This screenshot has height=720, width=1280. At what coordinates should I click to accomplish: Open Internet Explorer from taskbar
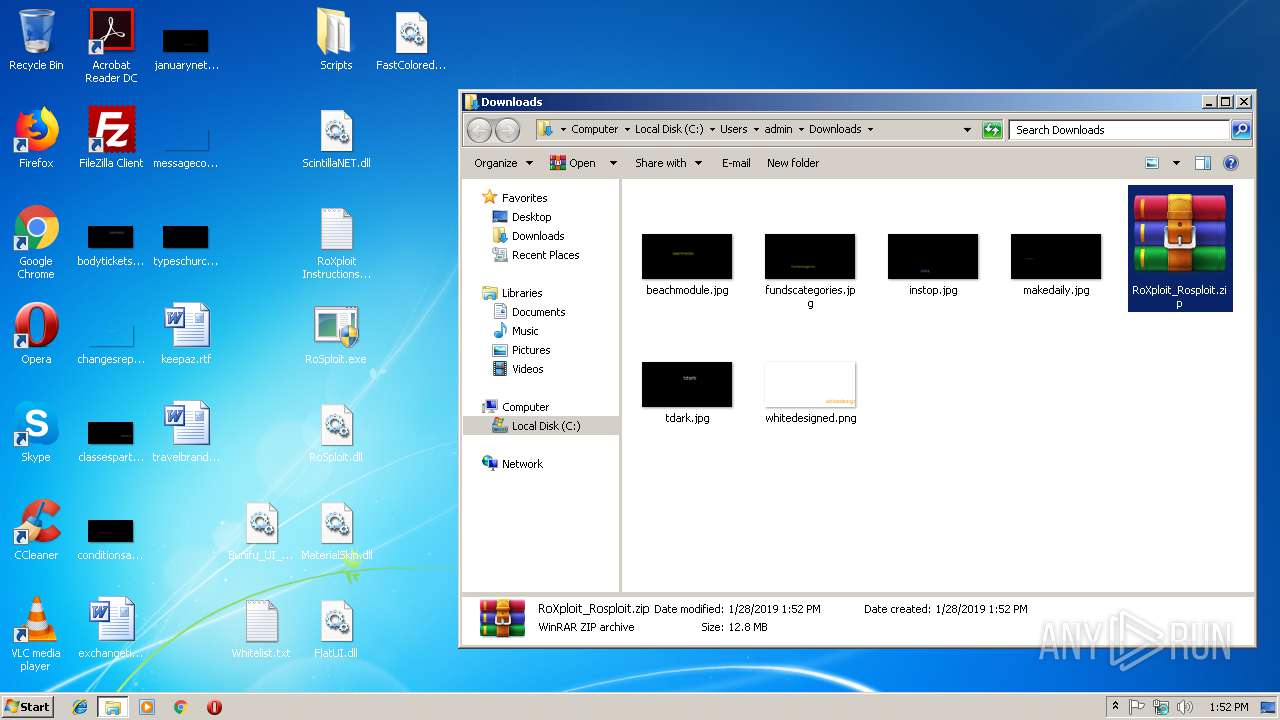click(80, 707)
